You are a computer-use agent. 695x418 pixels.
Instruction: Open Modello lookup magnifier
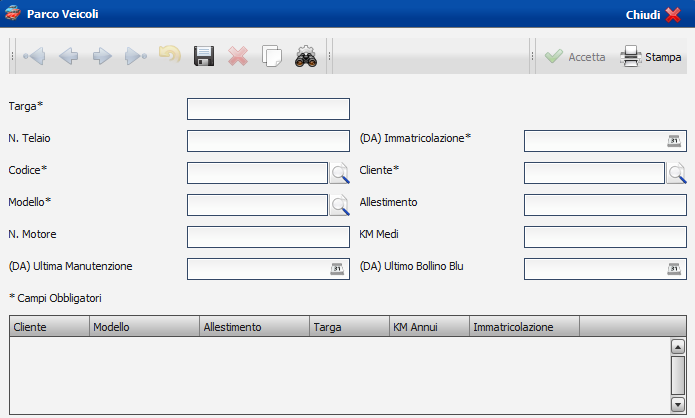click(341, 205)
